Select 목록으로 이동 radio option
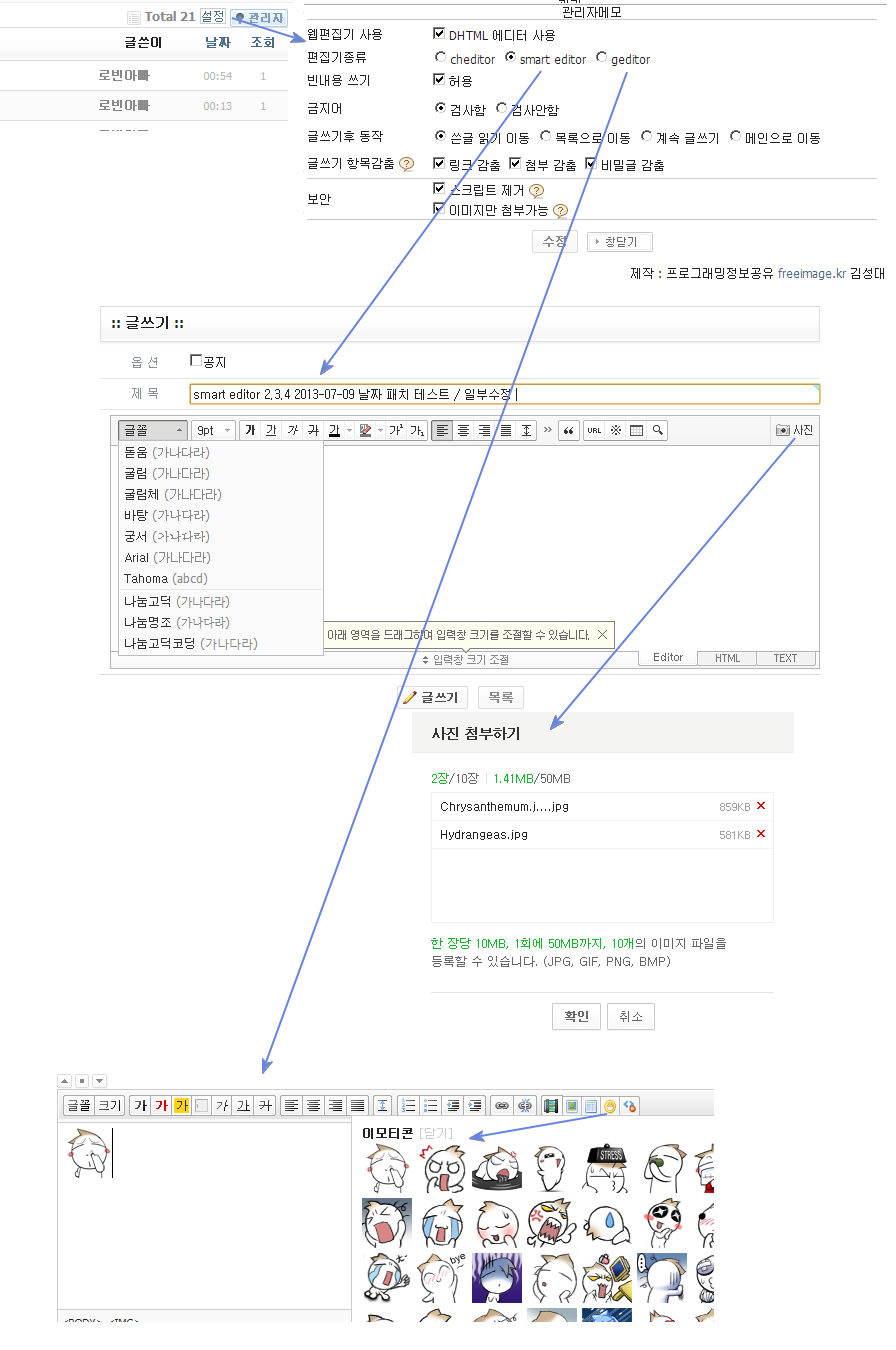Image resolution: width=896 pixels, height=1350 pixels. point(545,136)
